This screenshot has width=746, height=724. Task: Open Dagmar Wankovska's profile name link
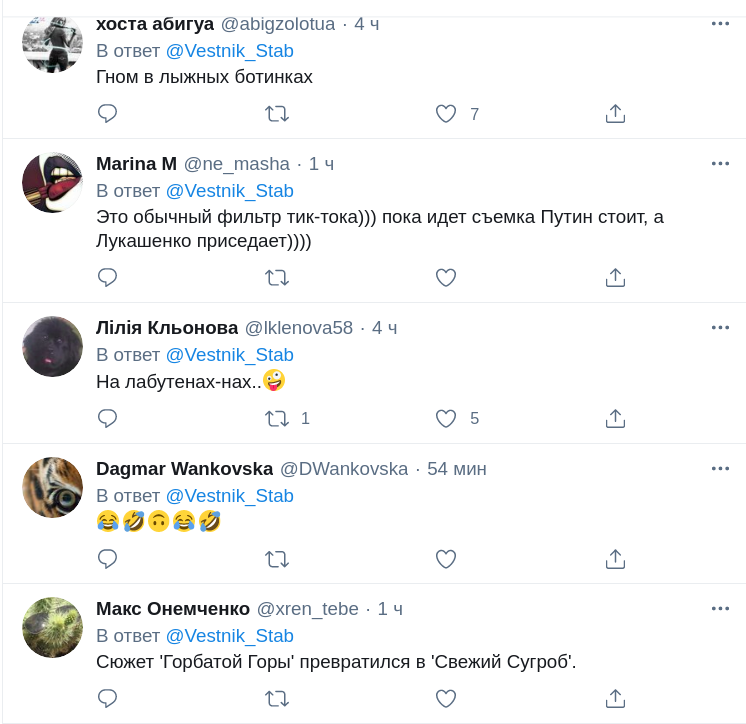(x=184, y=469)
